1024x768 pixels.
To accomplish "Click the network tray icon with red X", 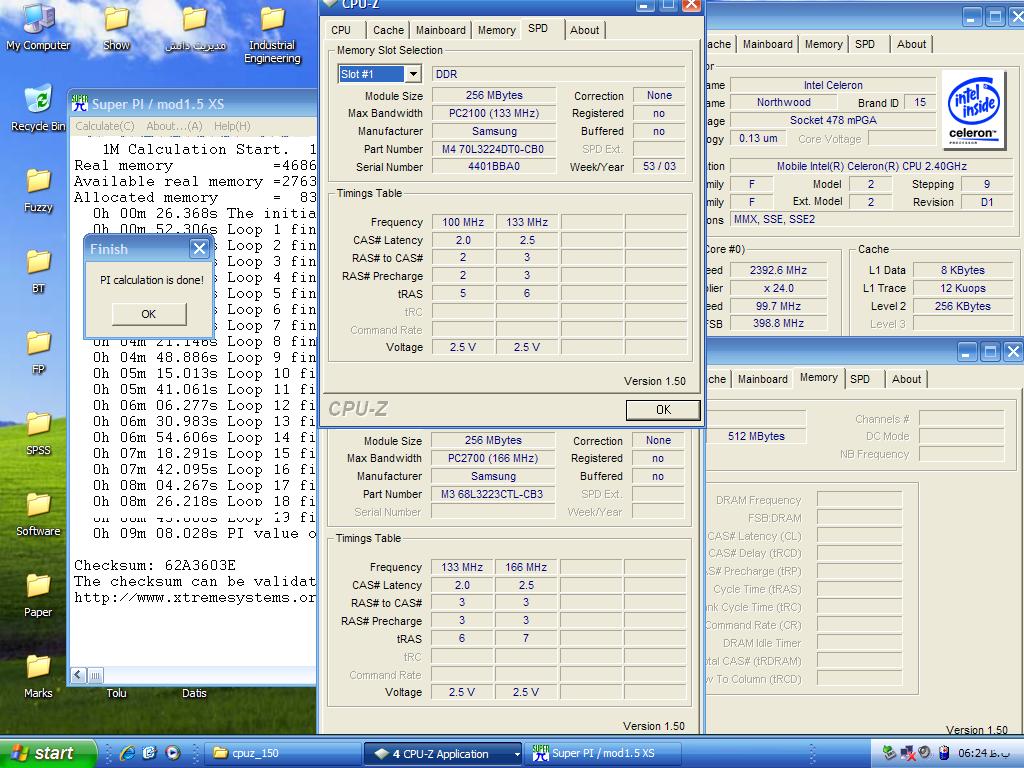I will 908,753.
